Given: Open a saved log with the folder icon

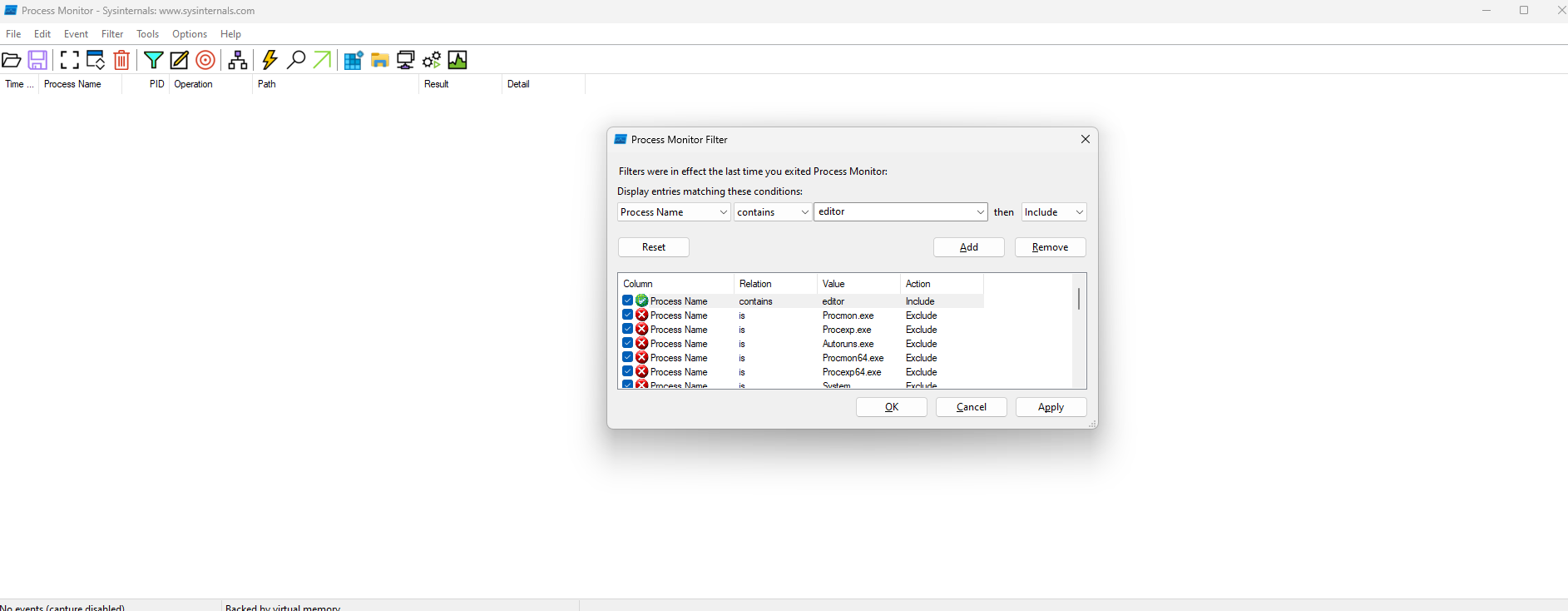Looking at the screenshot, I should click(12, 60).
